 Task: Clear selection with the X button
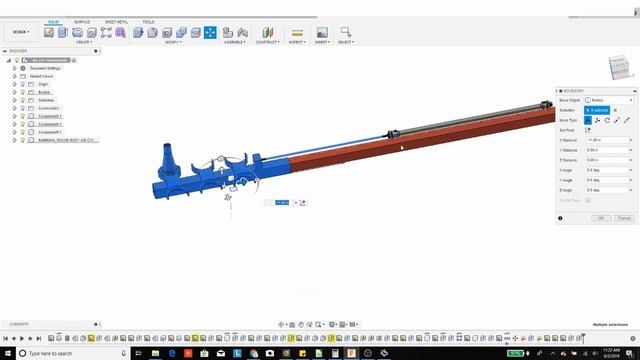pos(616,110)
